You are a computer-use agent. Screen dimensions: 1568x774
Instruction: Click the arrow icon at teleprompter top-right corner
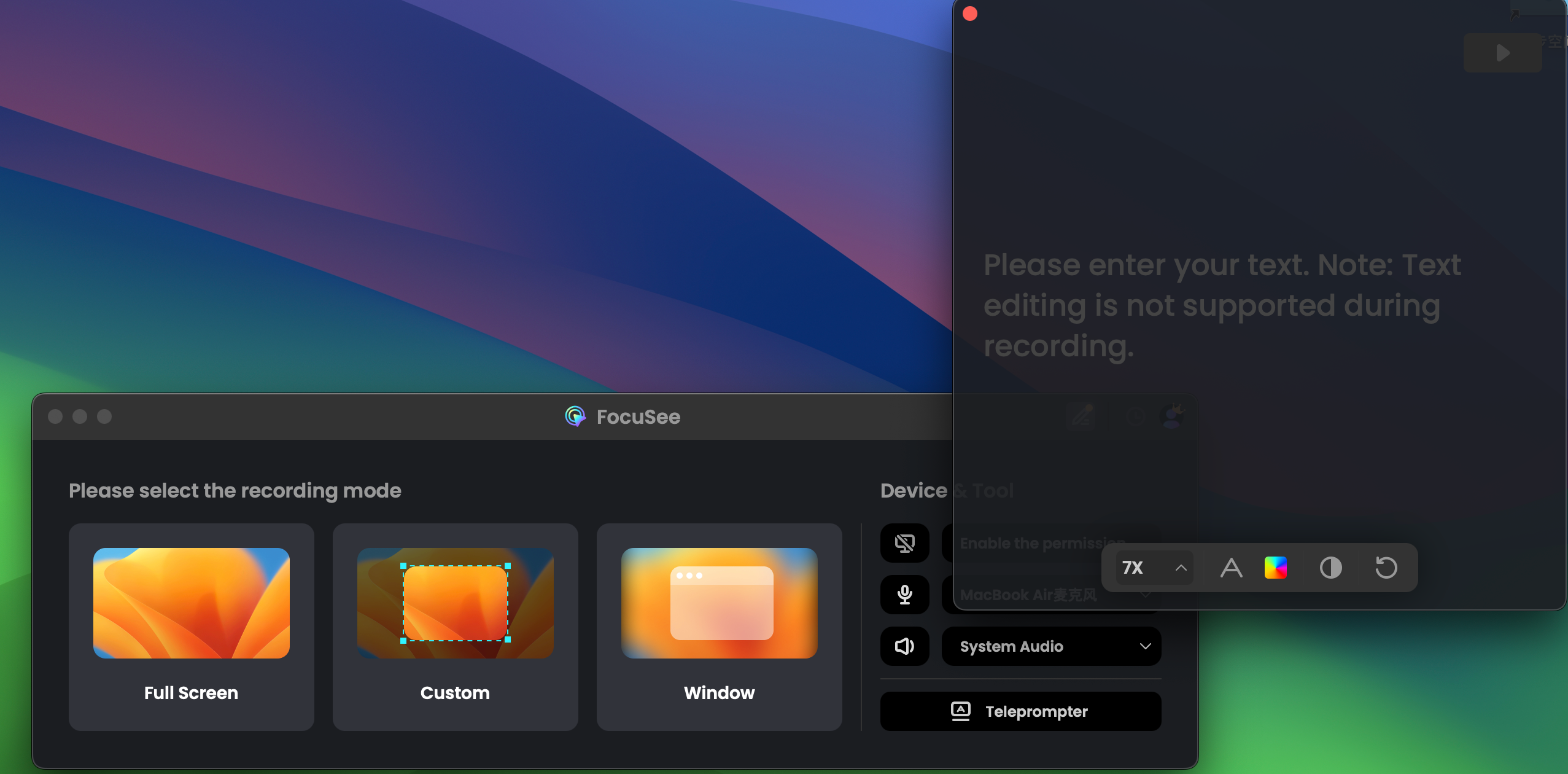[x=1514, y=15]
